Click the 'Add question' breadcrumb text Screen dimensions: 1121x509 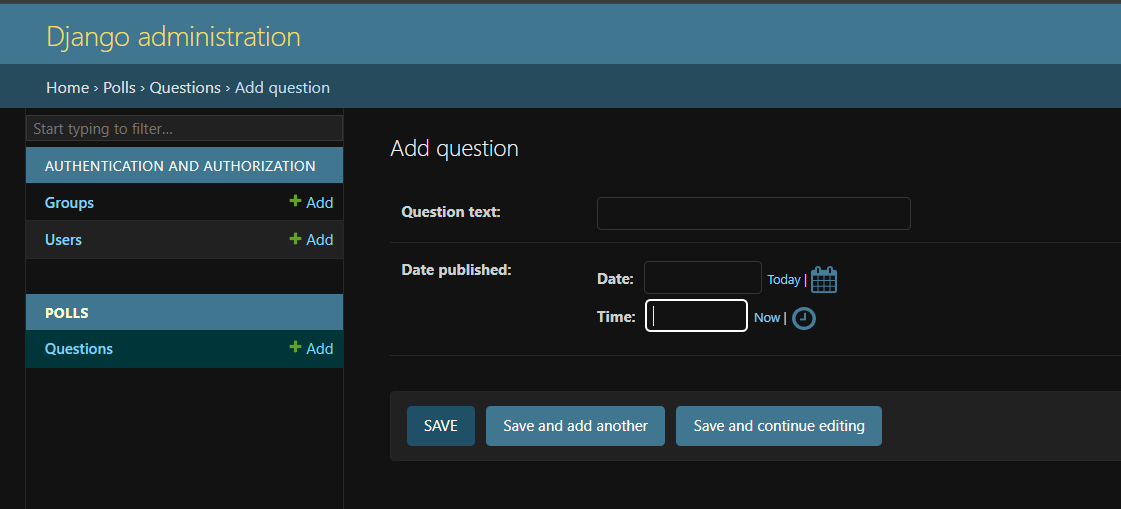(282, 87)
